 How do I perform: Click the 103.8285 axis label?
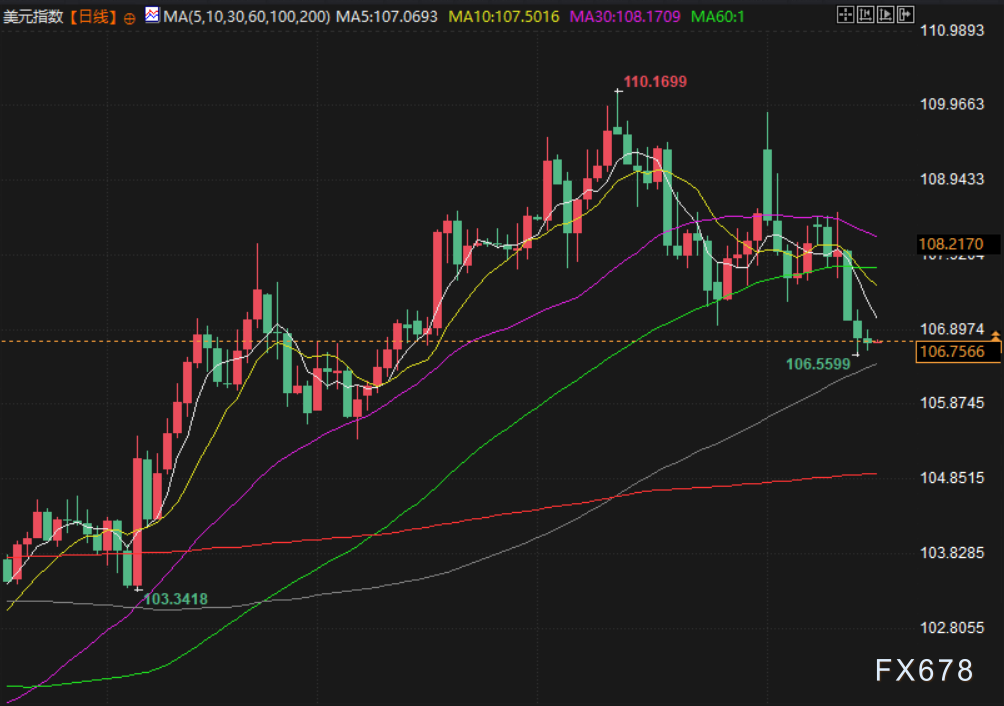tap(951, 553)
